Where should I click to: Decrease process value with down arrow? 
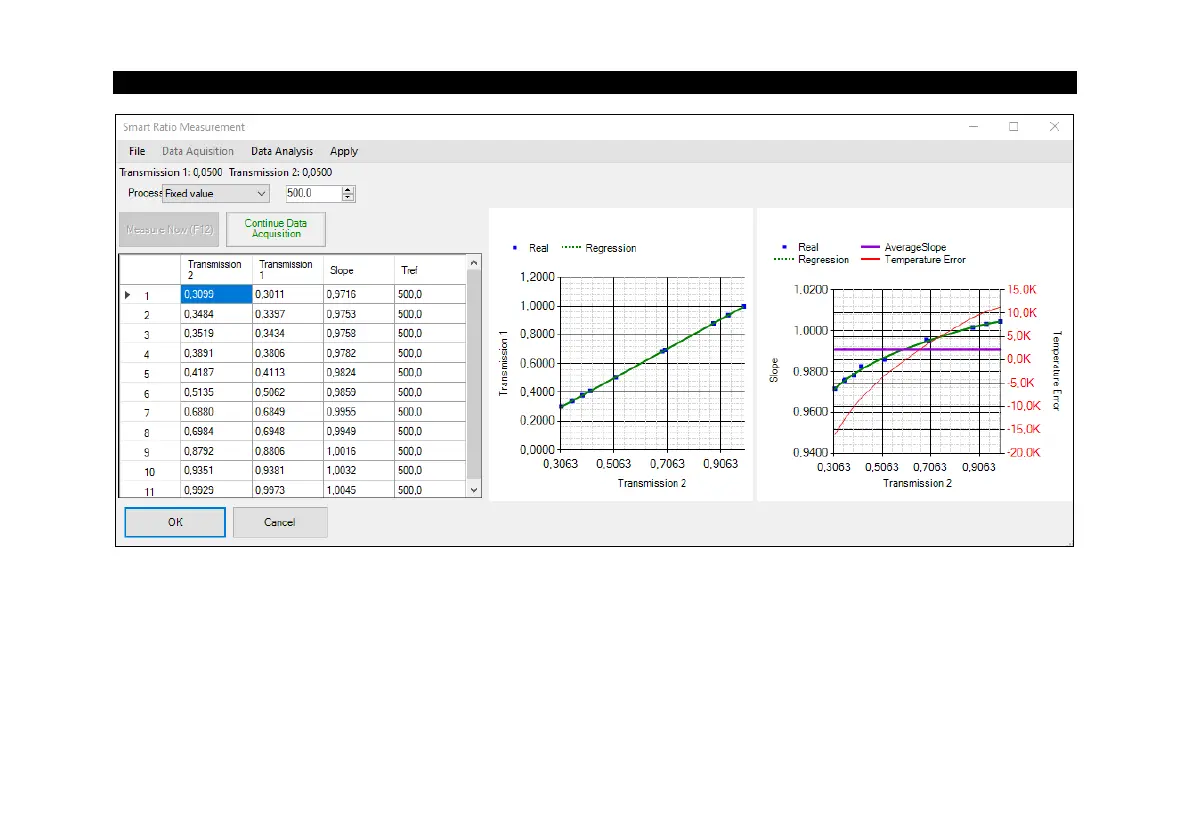tap(348, 197)
